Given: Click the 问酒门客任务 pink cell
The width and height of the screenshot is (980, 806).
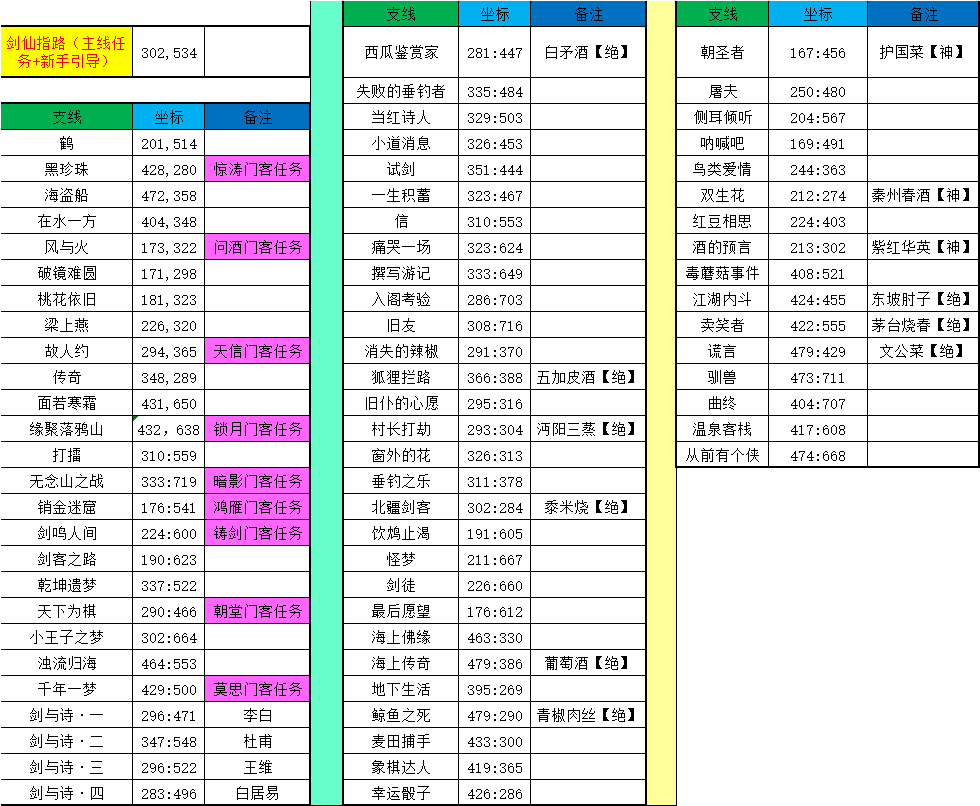Looking at the screenshot, I should click(x=258, y=247).
